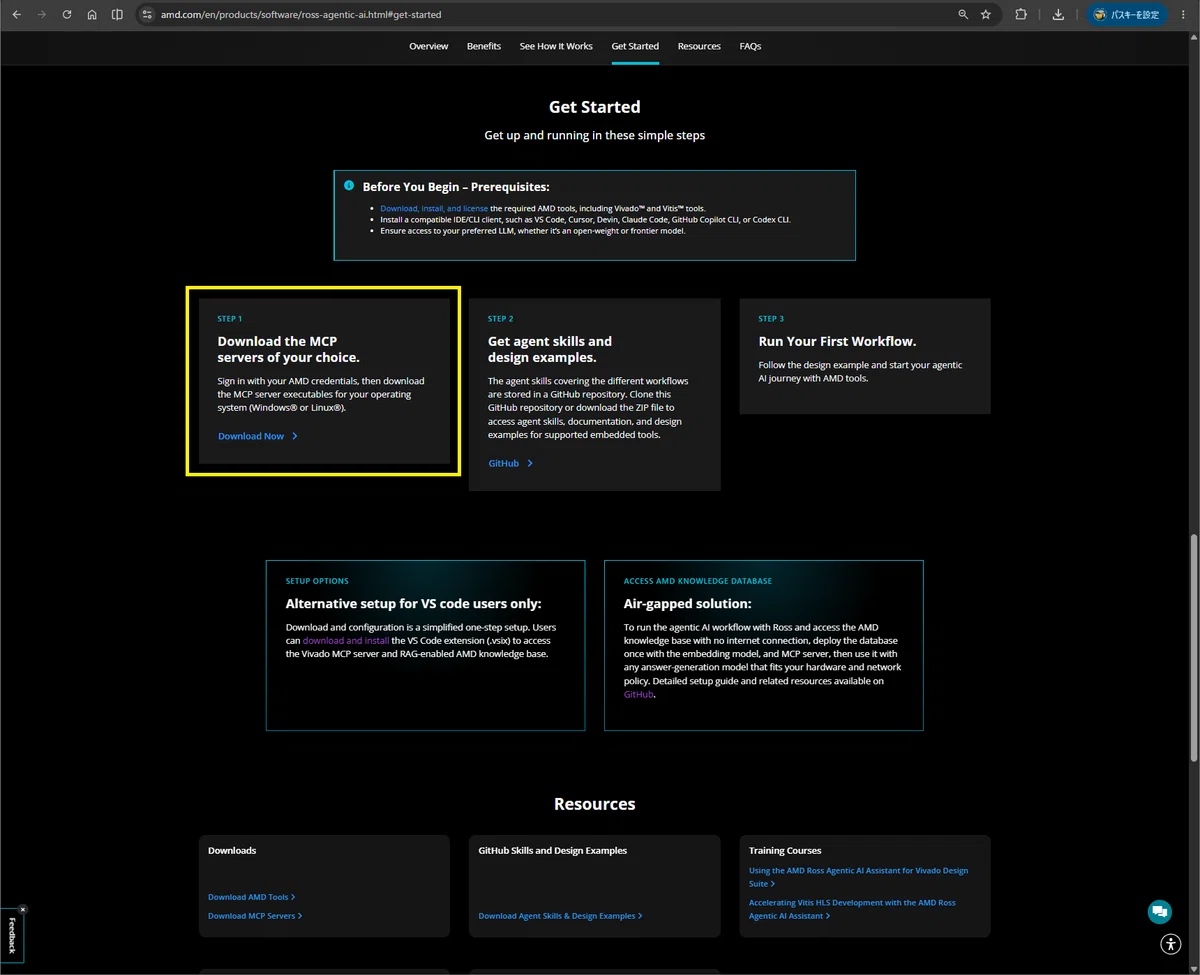Open the Vivado Design Suite training course link
The width and height of the screenshot is (1200, 975).
point(858,877)
